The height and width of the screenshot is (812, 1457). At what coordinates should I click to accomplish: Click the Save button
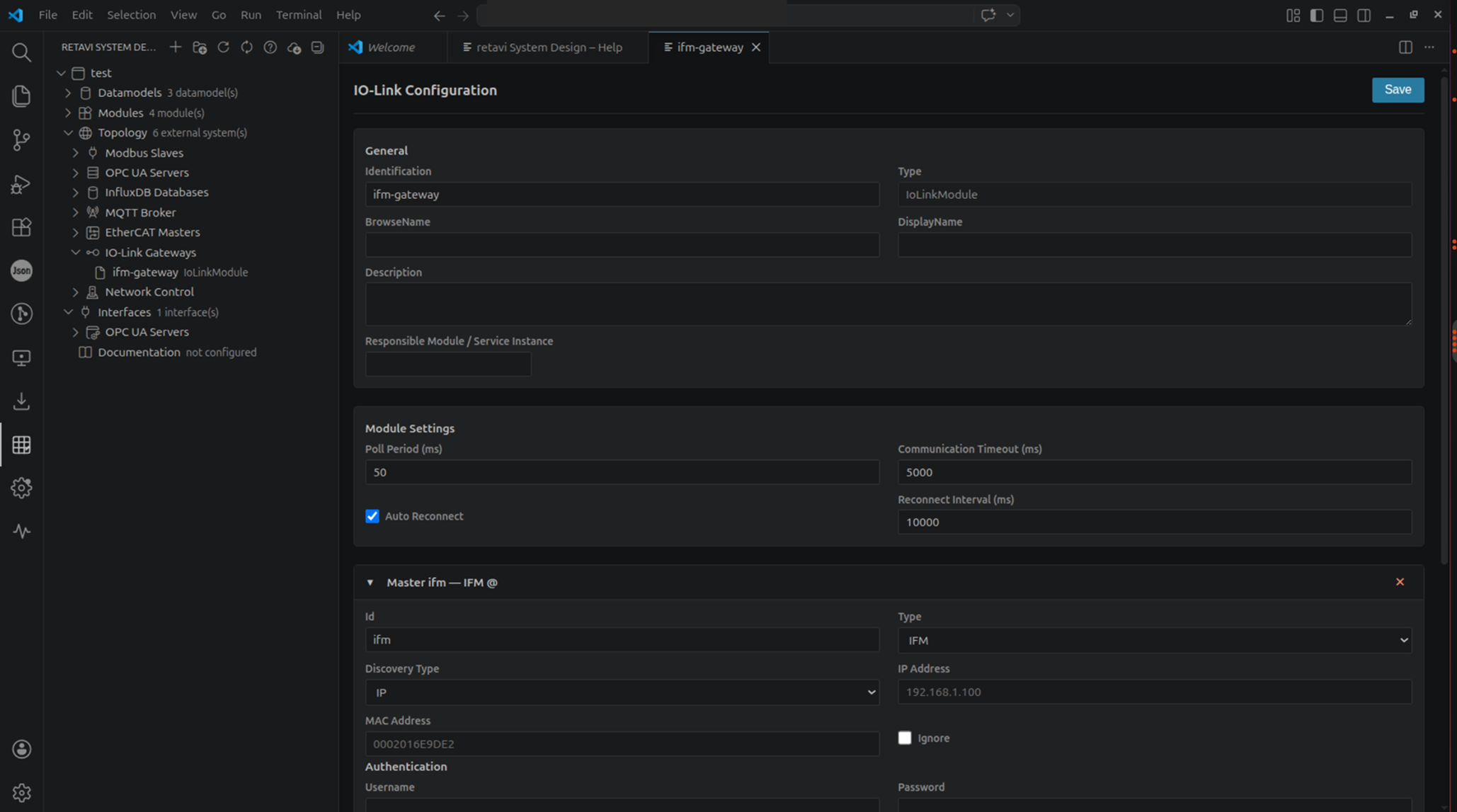(x=1398, y=90)
